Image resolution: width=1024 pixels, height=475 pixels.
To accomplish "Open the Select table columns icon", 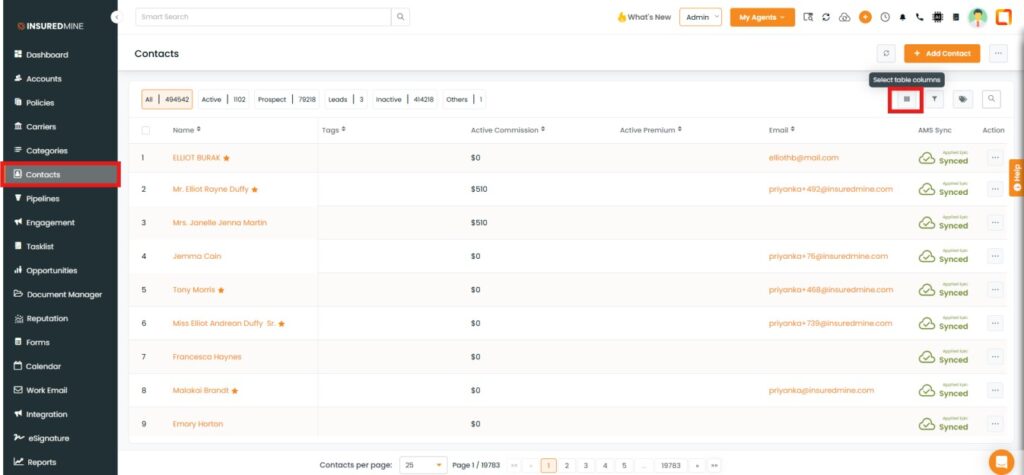I will [x=906, y=99].
